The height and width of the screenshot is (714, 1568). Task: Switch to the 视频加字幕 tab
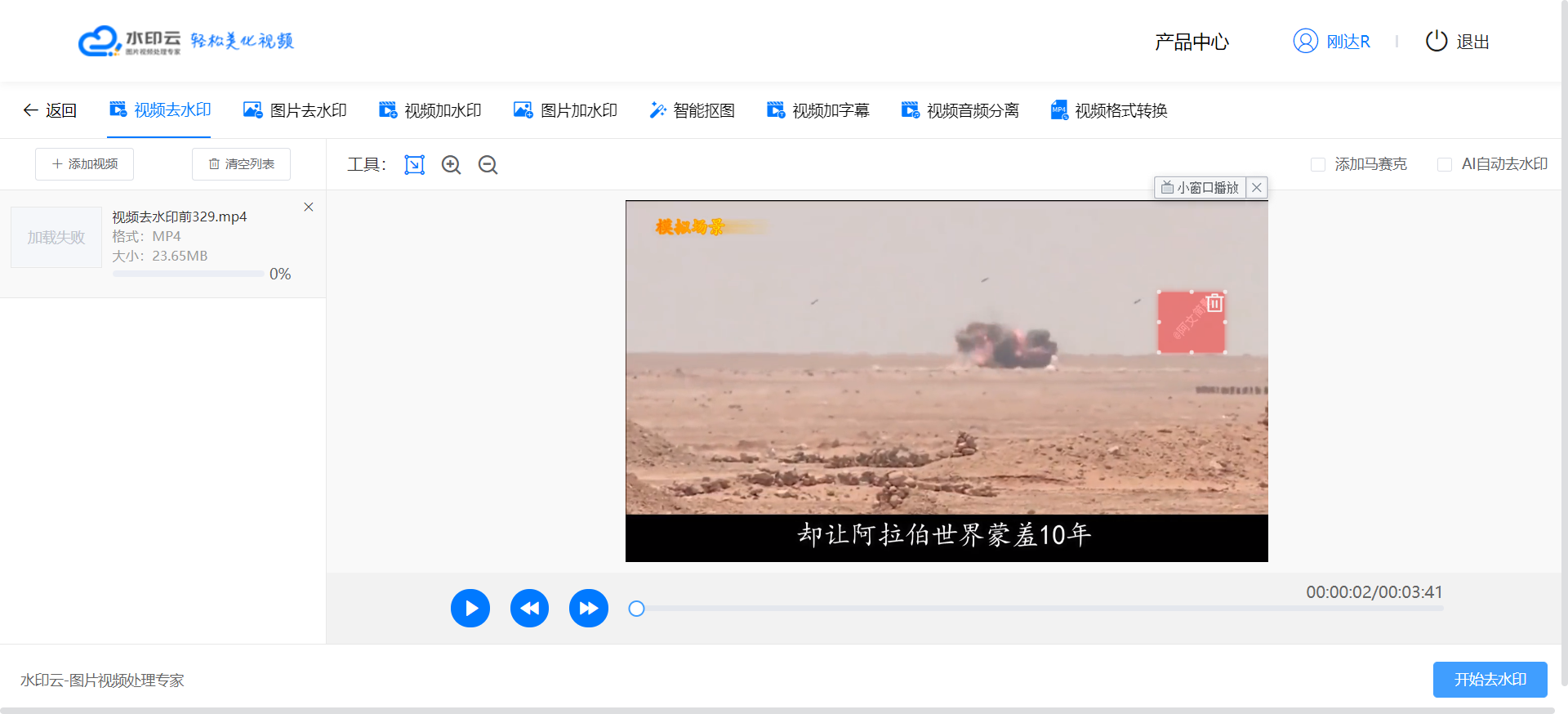[x=818, y=110]
